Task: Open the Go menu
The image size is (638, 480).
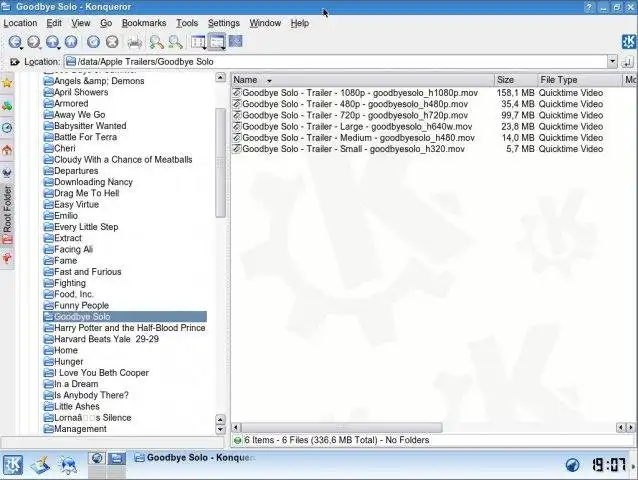Action: point(106,23)
